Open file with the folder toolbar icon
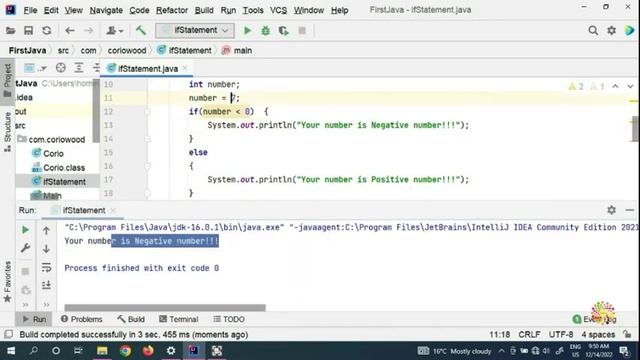640x360 pixels. (11, 31)
